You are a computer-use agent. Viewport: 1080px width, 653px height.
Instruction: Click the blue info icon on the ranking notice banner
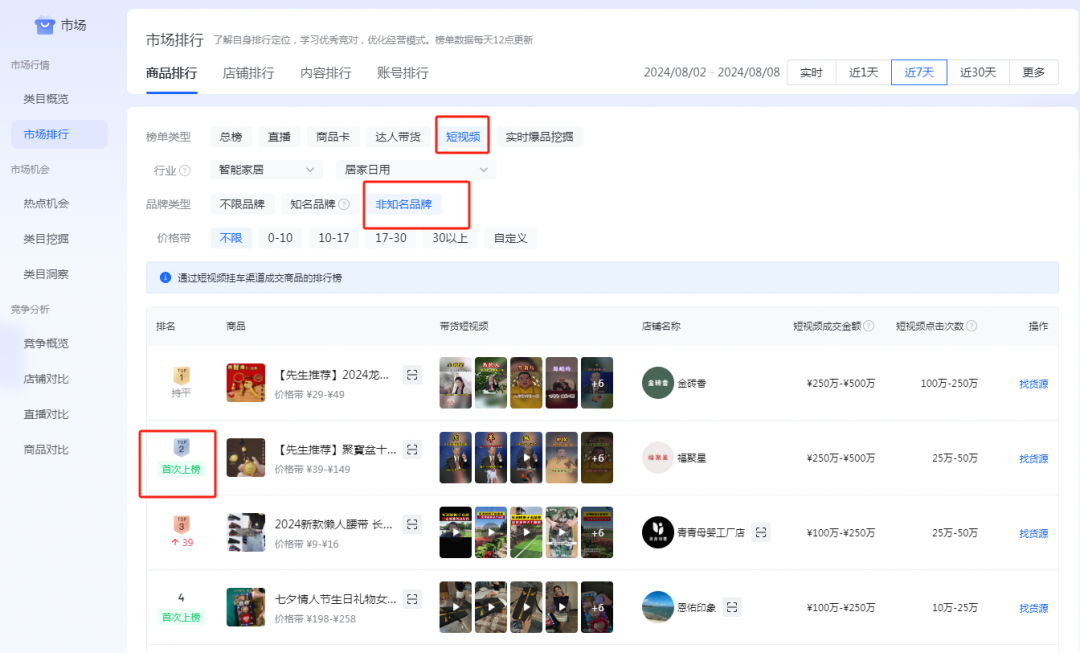[166, 275]
